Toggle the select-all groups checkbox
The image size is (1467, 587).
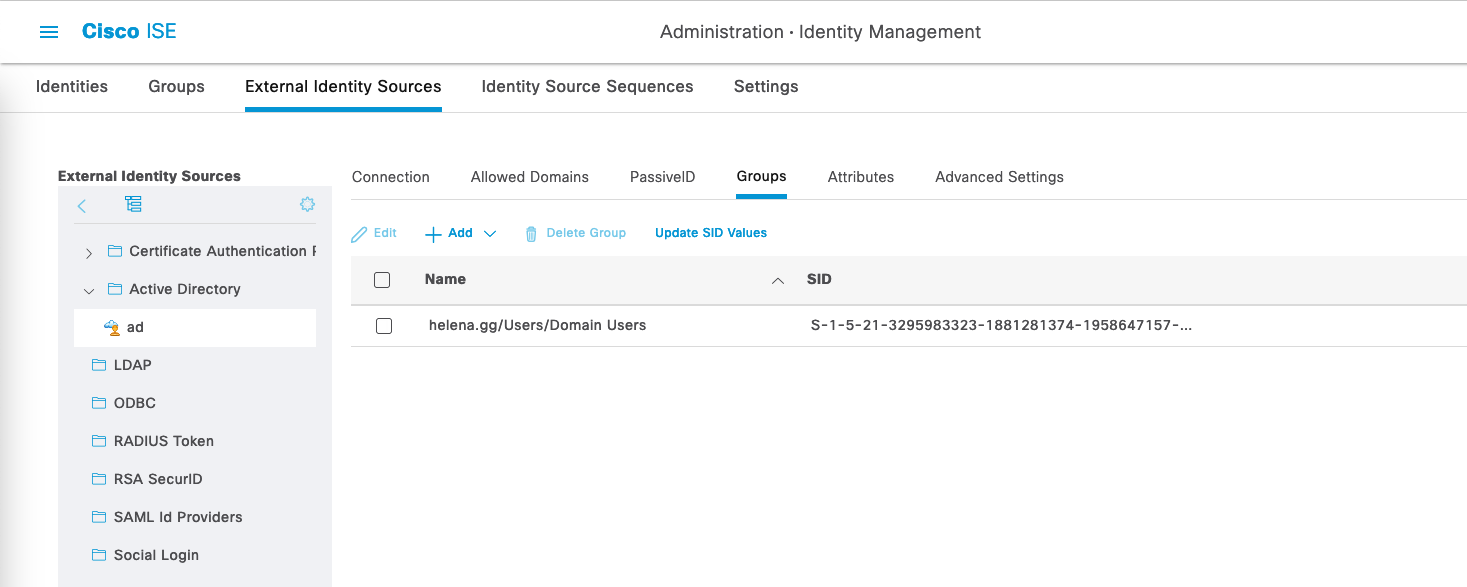(382, 280)
